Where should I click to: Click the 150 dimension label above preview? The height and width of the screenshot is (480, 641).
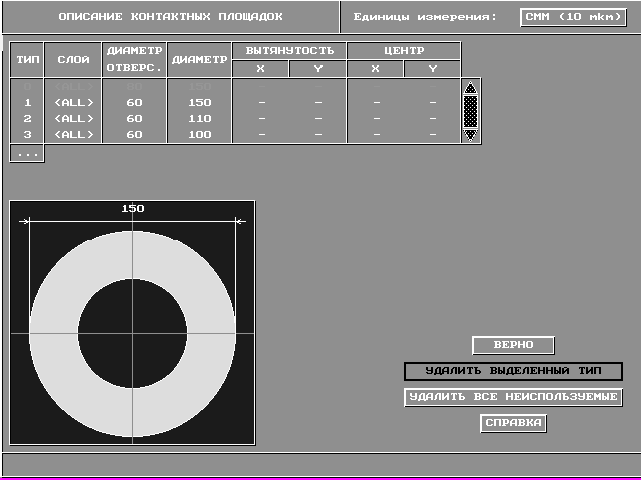133,209
